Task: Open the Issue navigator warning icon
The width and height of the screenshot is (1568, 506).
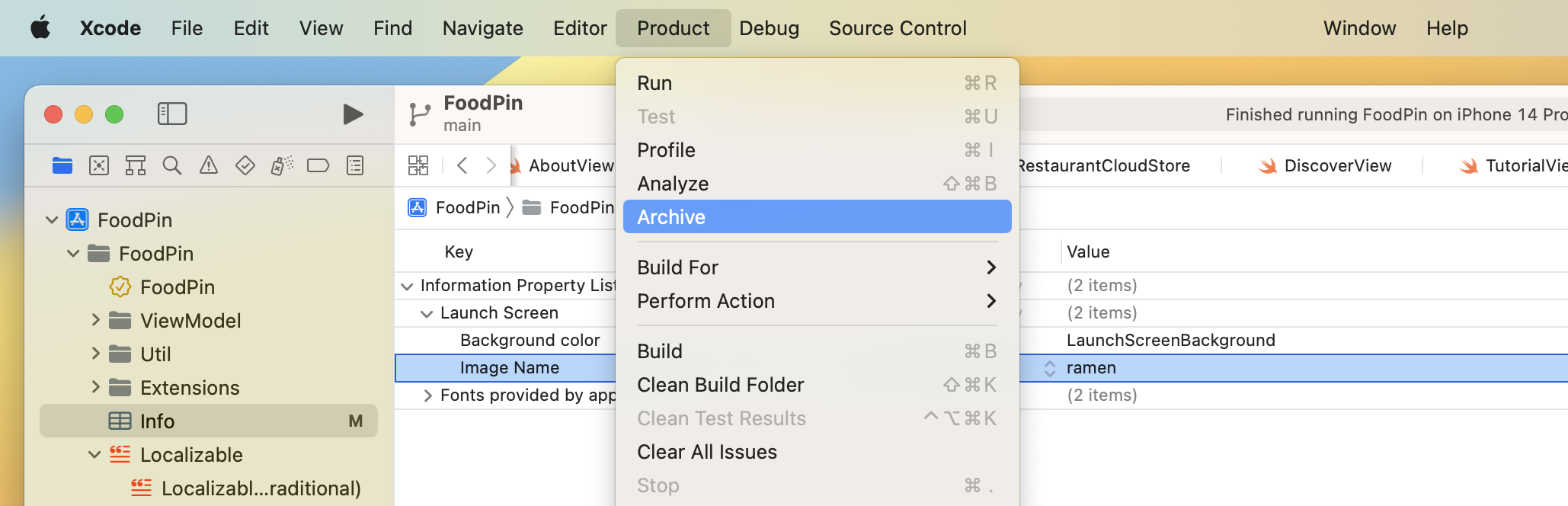Action: (x=208, y=165)
